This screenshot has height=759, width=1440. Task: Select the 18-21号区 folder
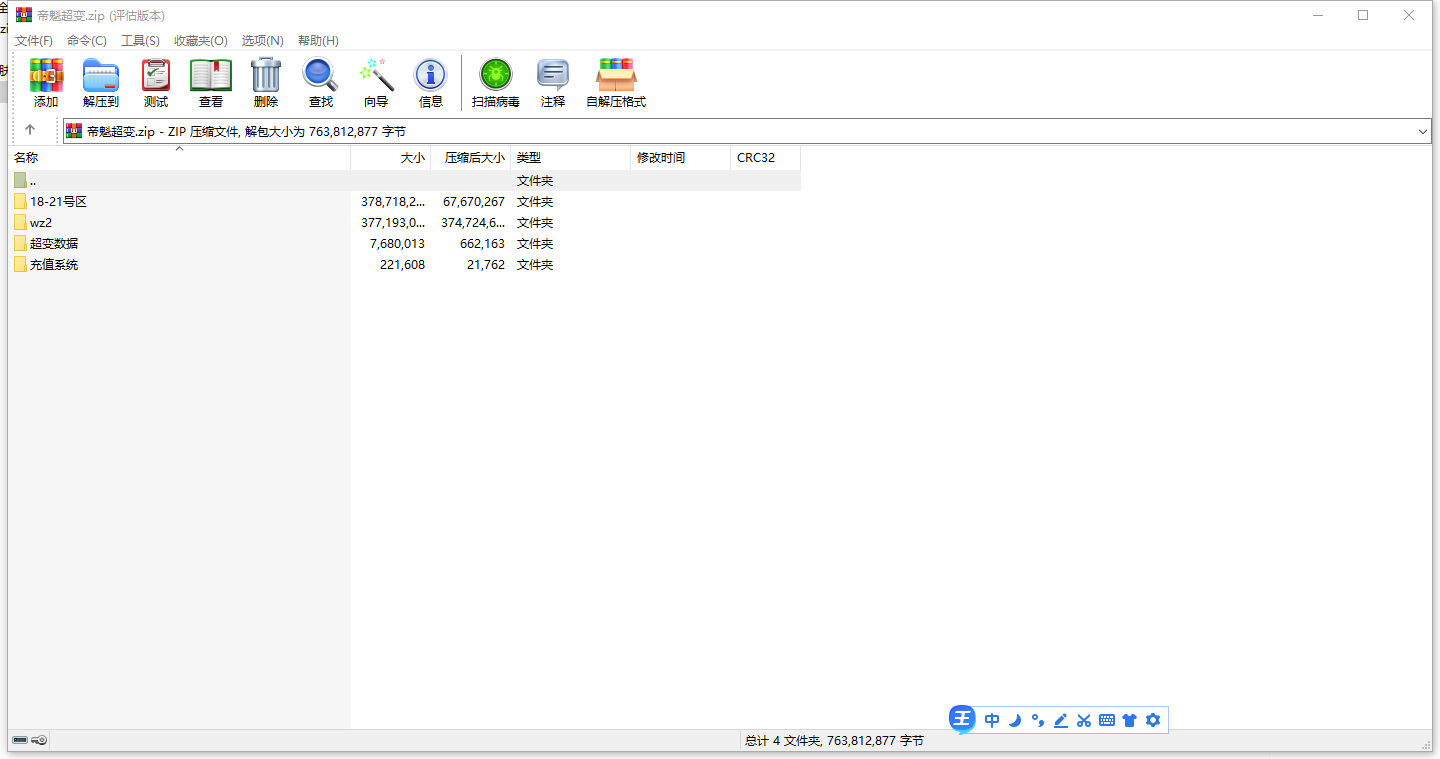pyautogui.click(x=58, y=202)
